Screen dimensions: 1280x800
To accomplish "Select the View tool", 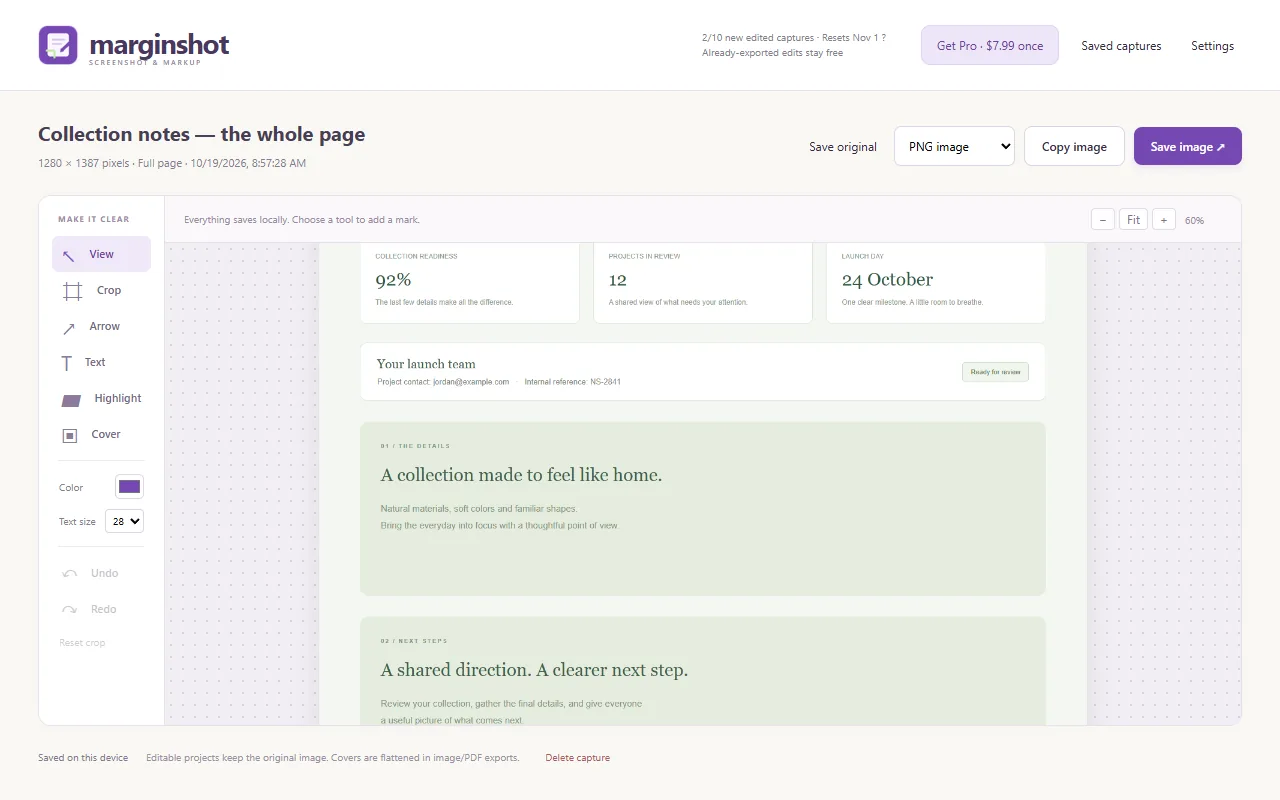I will [101, 254].
